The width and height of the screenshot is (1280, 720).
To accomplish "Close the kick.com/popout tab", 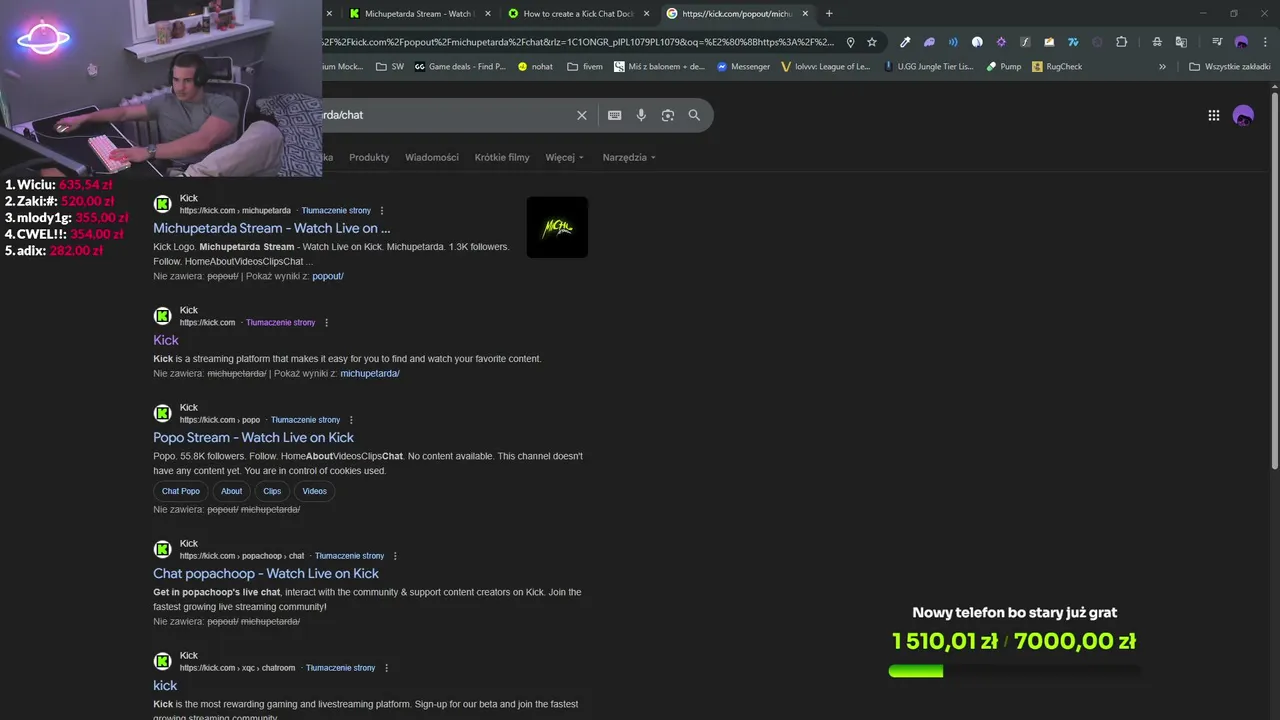I will click(x=805, y=14).
